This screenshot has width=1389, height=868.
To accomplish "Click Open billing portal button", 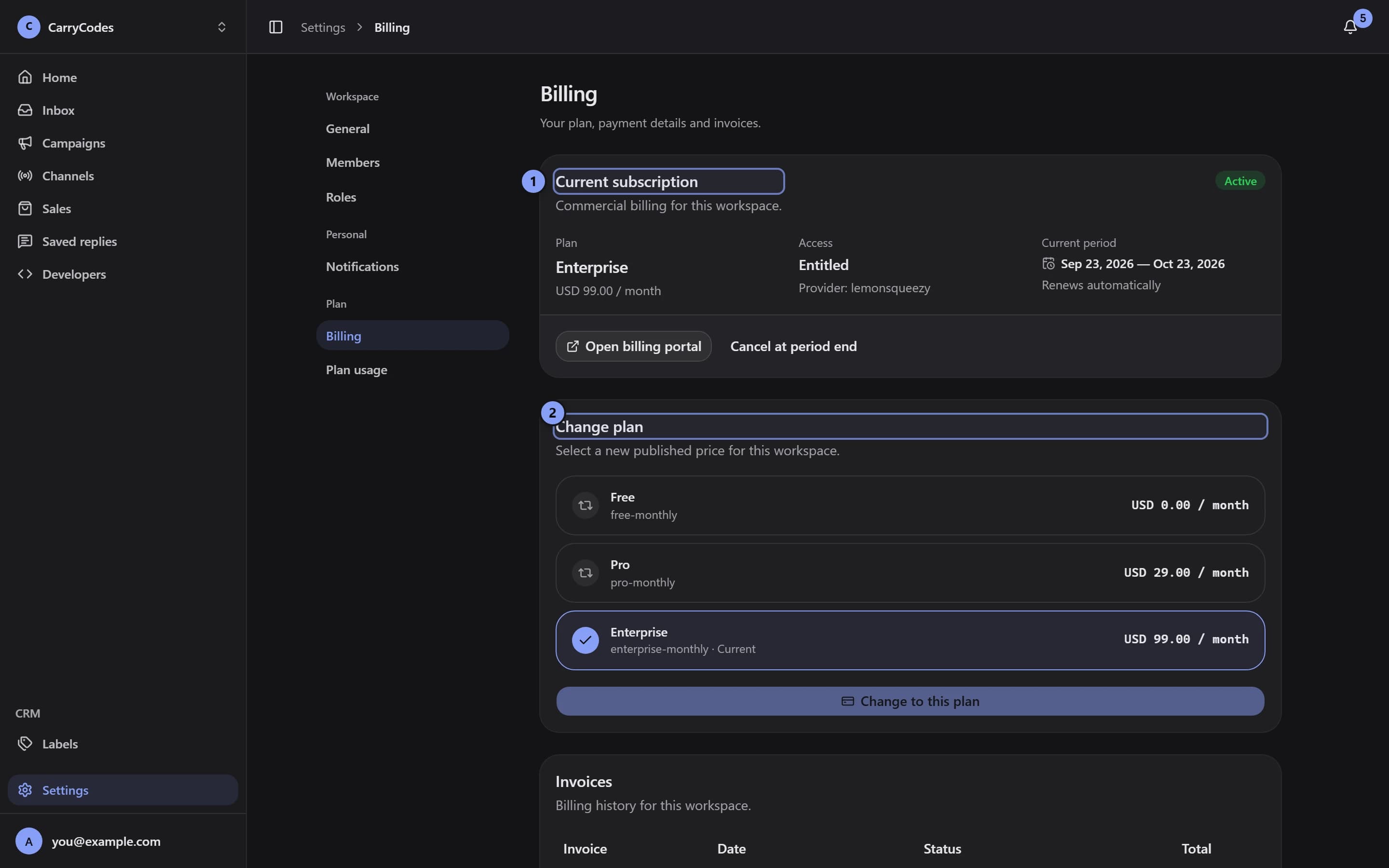I will (x=633, y=346).
